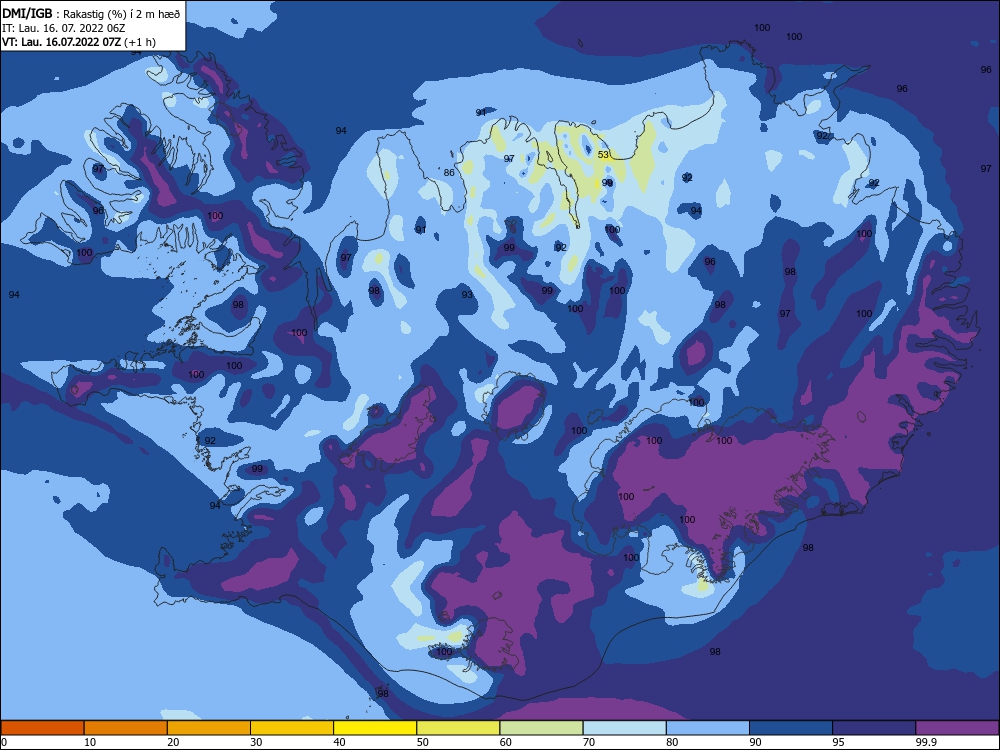Select the medium blue 80–90 legend swatch
Screen dimensions: 1000x750
[x=708, y=728]
